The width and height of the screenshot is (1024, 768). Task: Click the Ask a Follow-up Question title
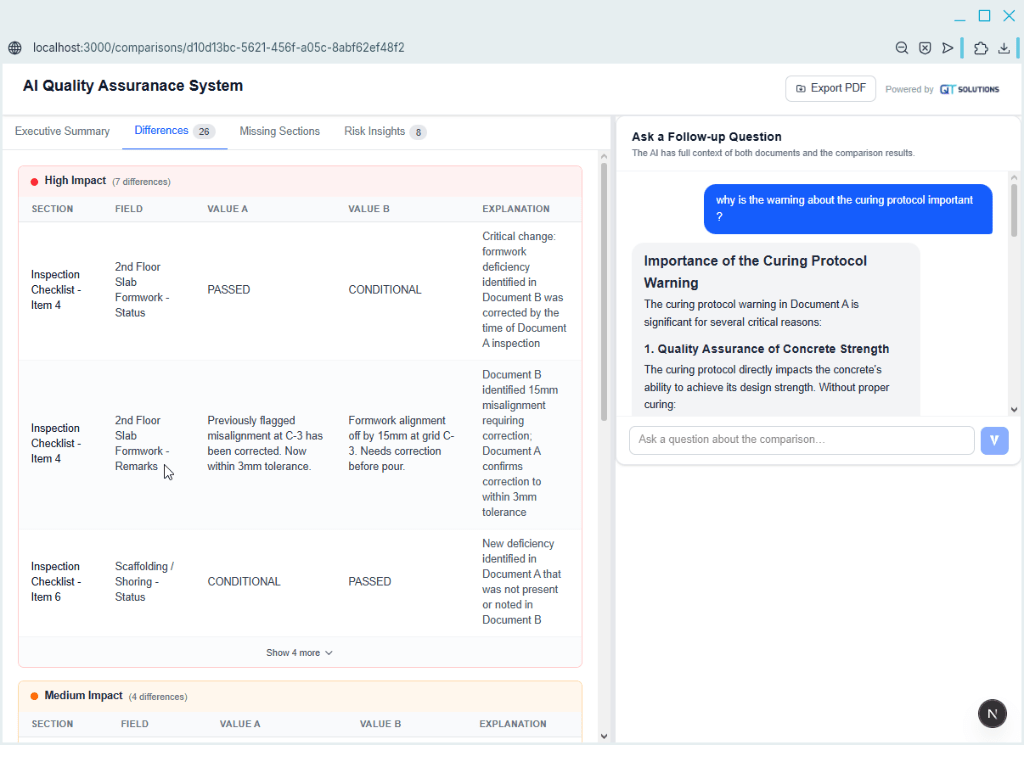[706, 136]
